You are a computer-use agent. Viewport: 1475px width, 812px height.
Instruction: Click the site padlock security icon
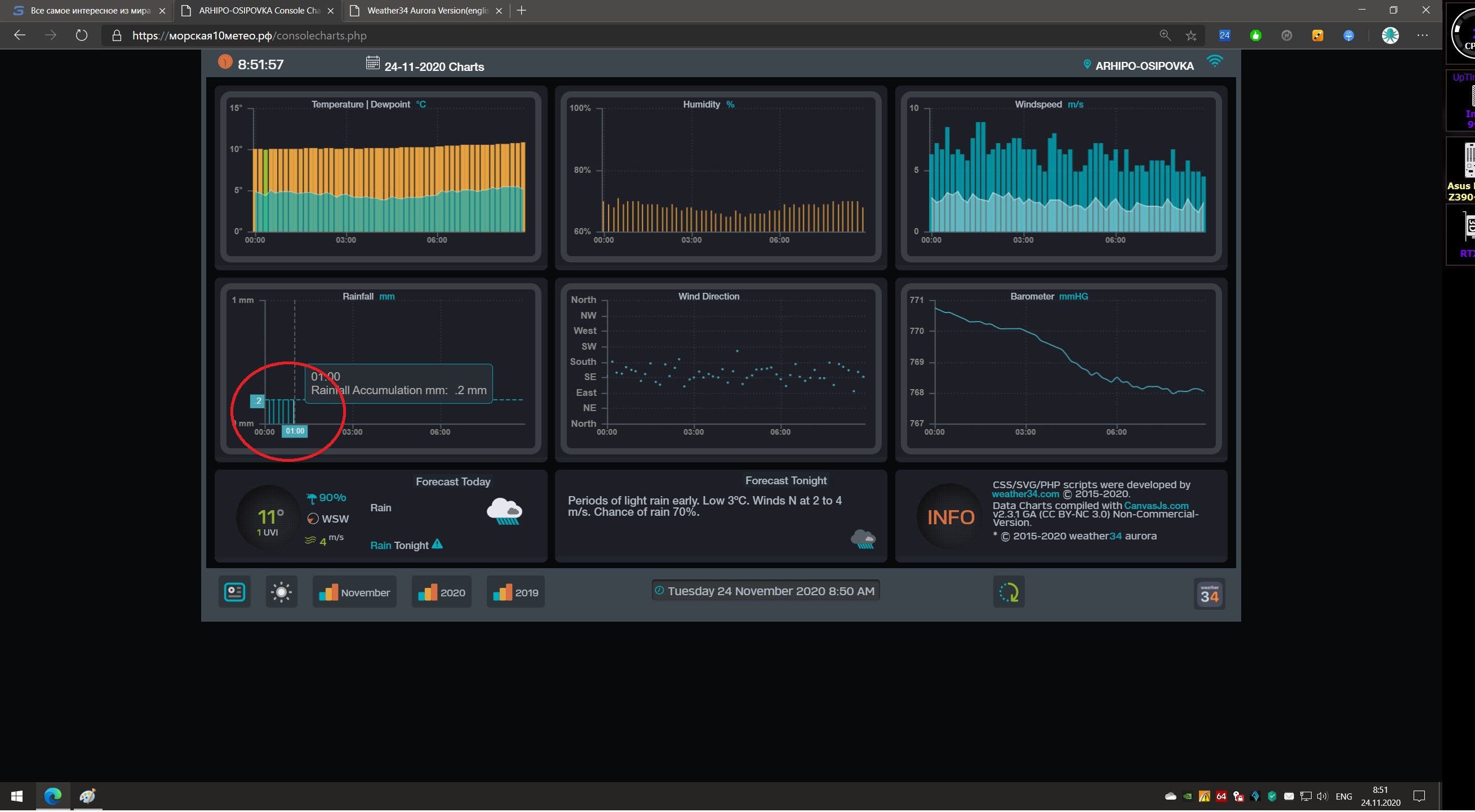(x=117, y=35)
